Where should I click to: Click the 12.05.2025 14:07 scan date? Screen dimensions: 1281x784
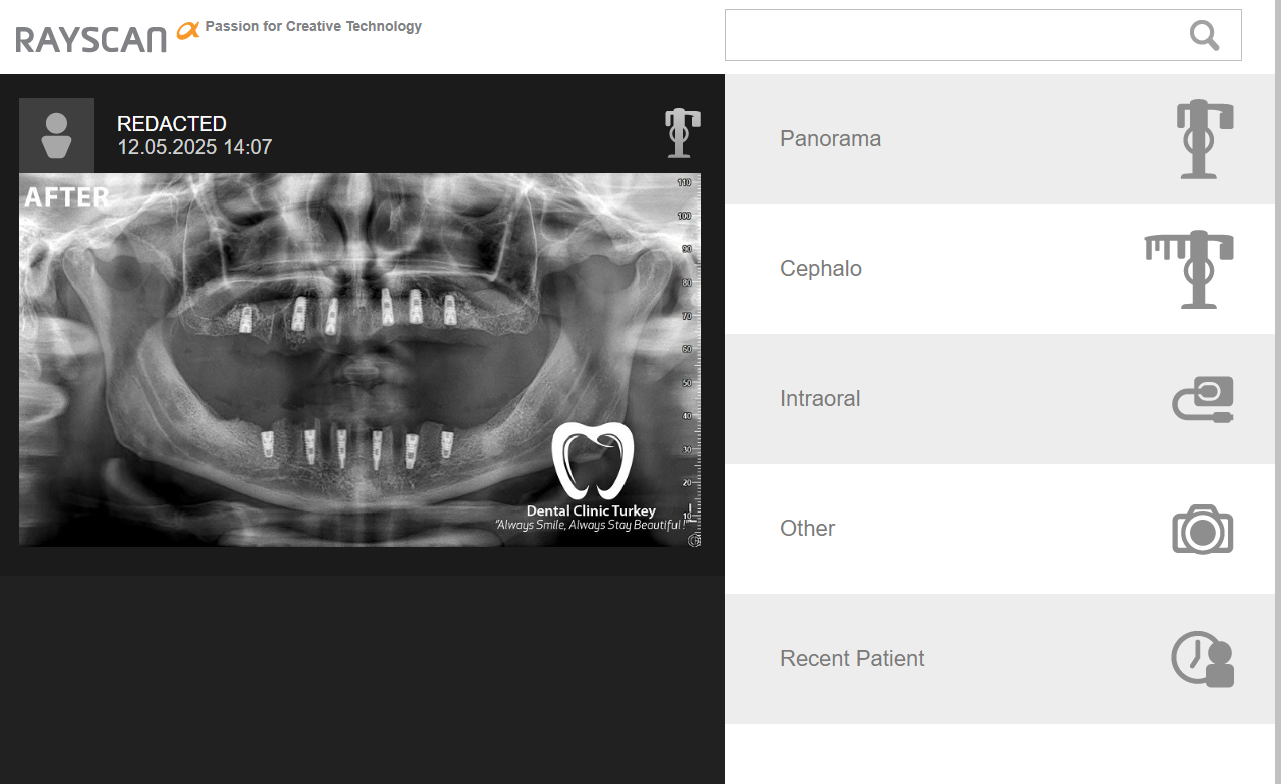[x=194, y=148]
